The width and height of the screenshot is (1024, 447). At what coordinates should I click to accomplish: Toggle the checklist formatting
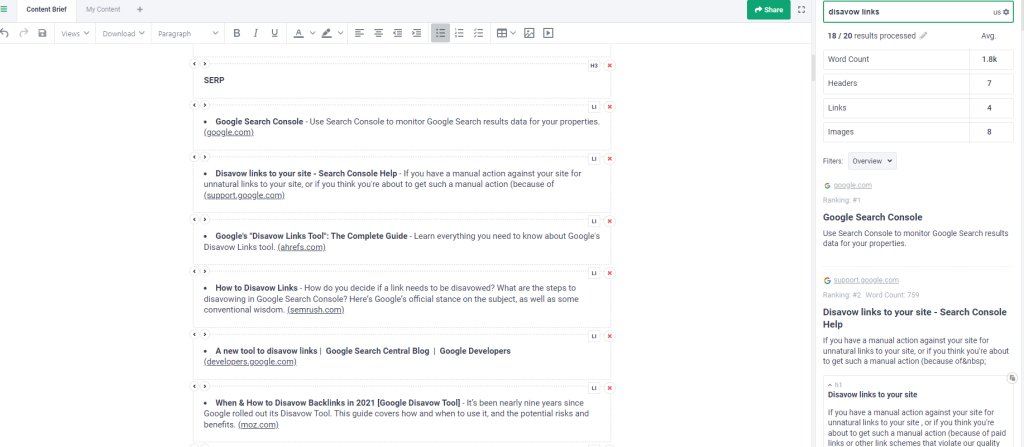click(478, 33)
